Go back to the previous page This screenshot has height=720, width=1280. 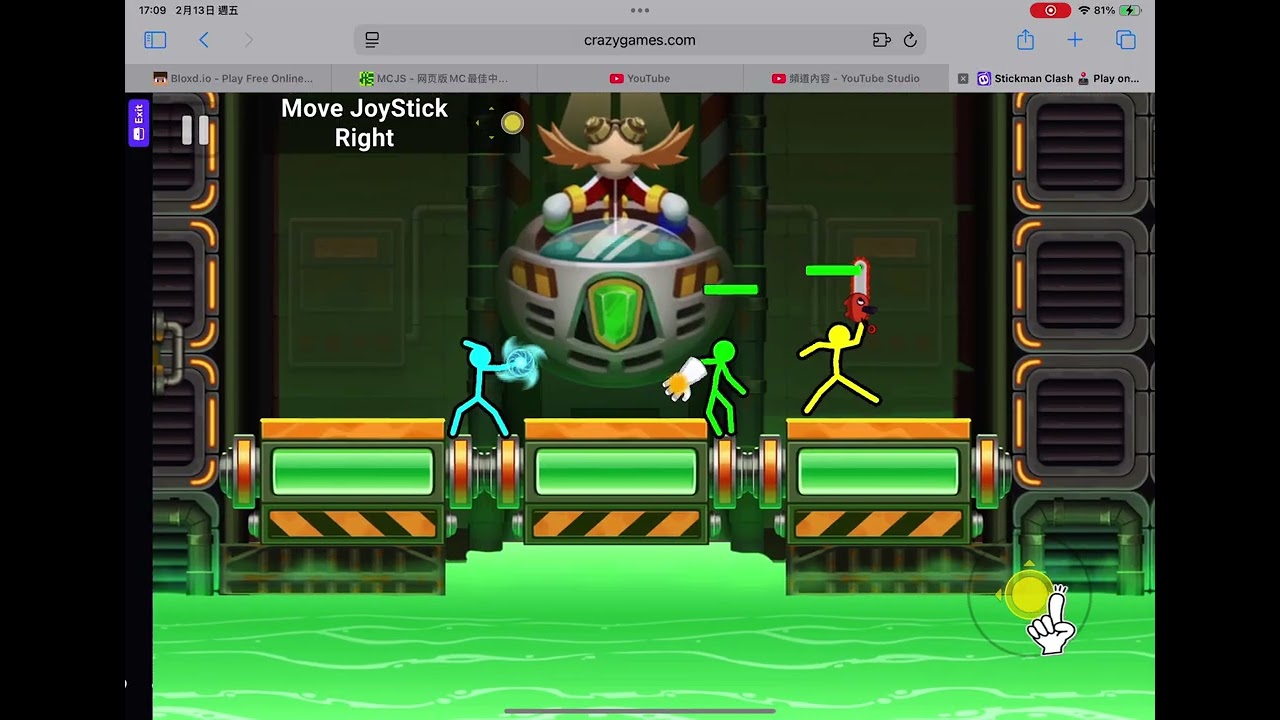[x=204, y=40]
